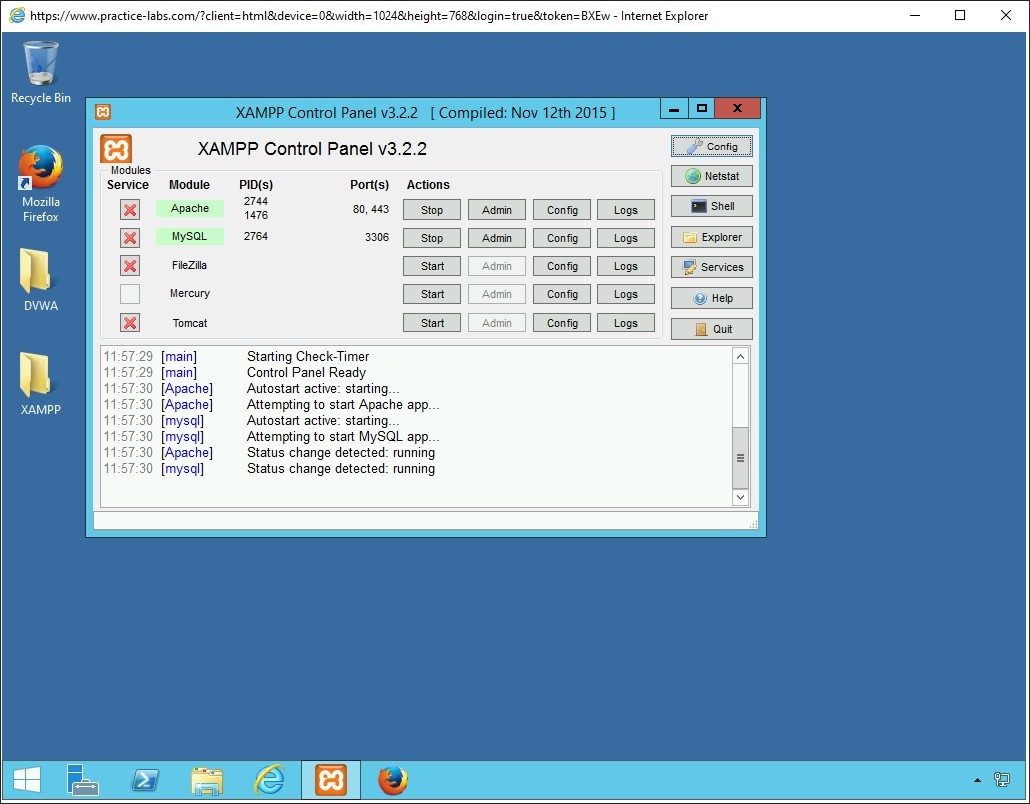1030x804 pixels.
Task: Open Apache Config options
Action: pyautogui.click(x=562, y=210)
